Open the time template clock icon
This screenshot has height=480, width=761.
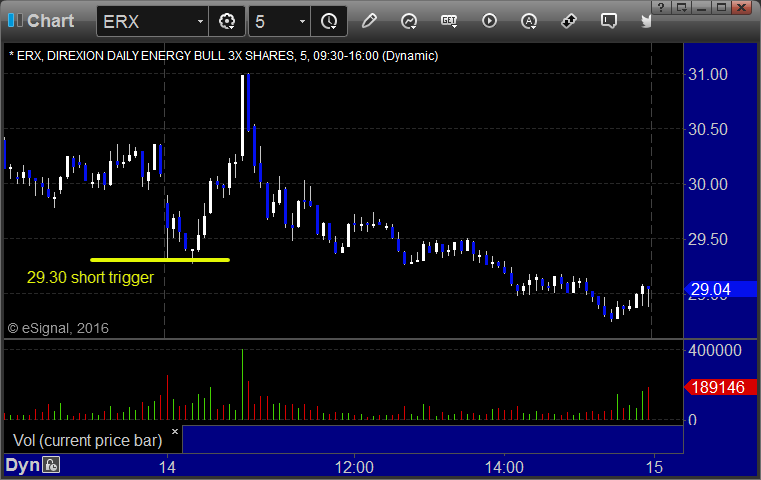pyautogui.click(x=329, y=21)
